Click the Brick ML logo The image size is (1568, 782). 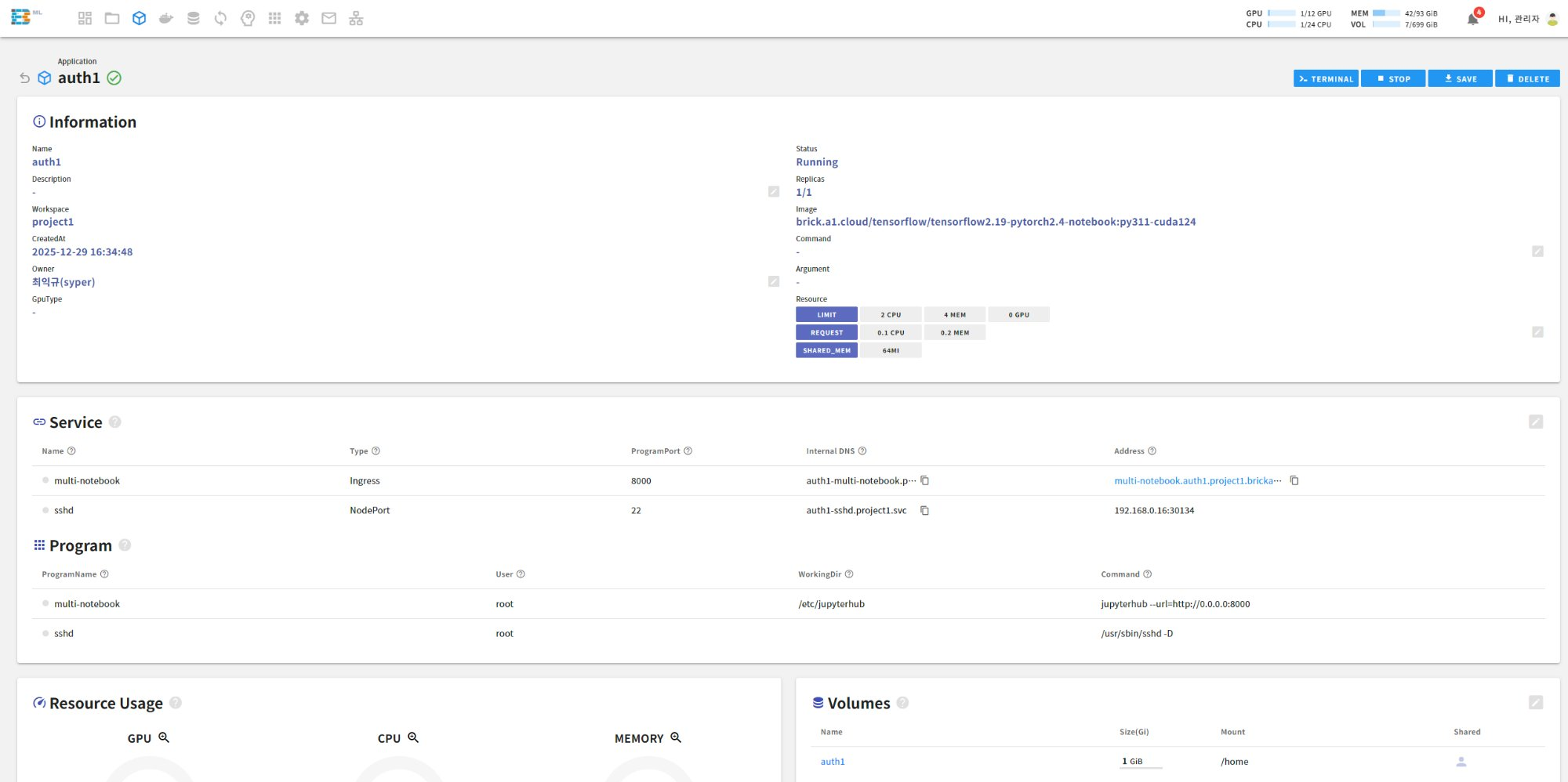26,17
